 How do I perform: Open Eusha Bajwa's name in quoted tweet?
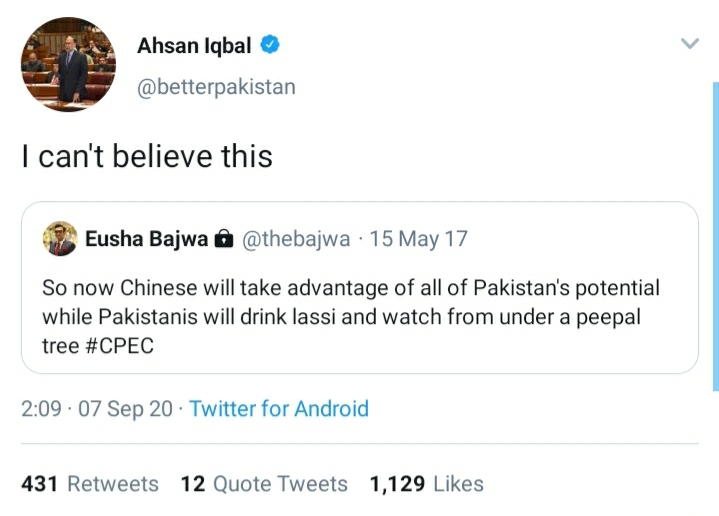(x=146, y=240)
